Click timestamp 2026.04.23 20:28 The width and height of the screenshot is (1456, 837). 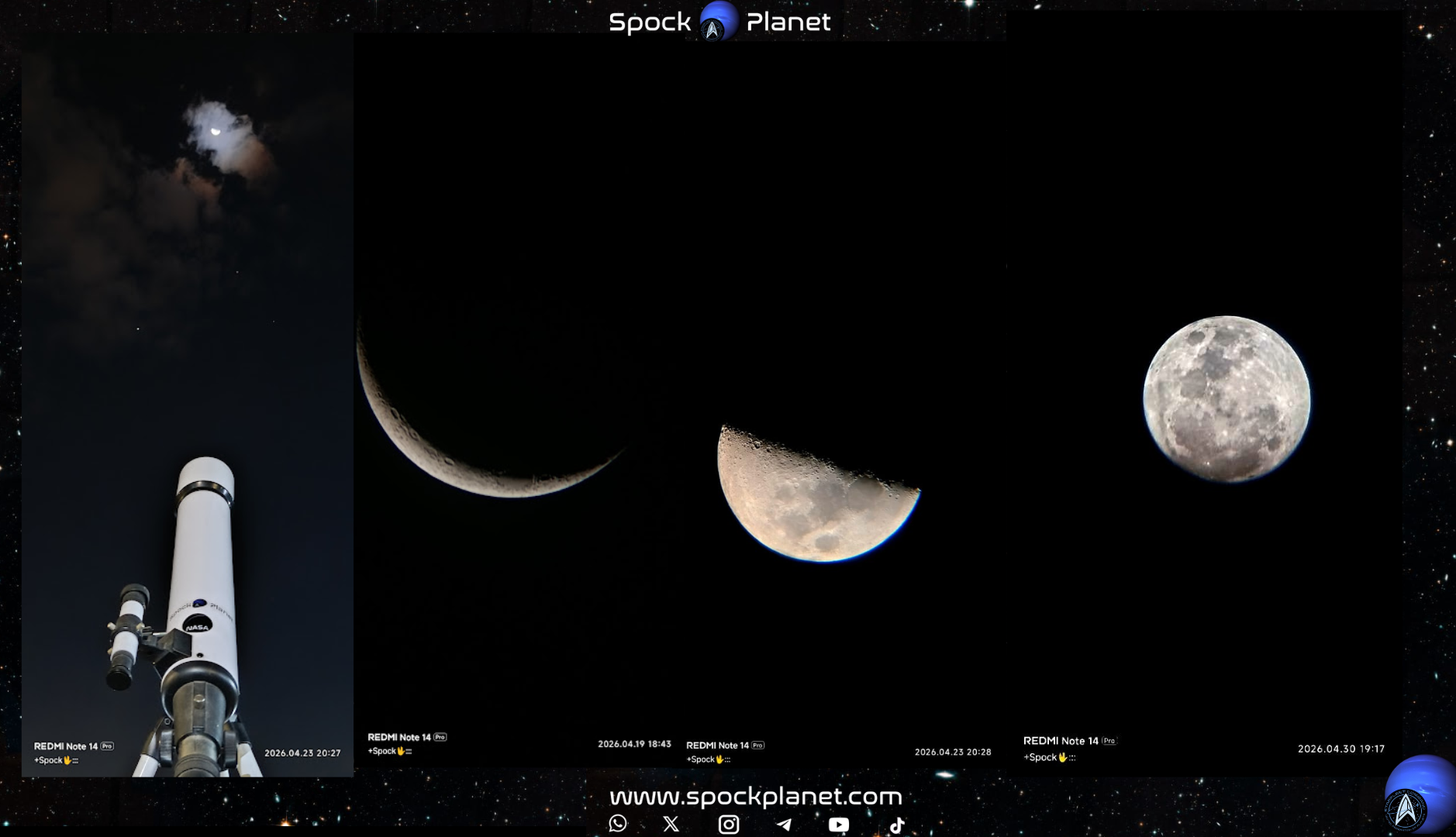coord(953,752)
